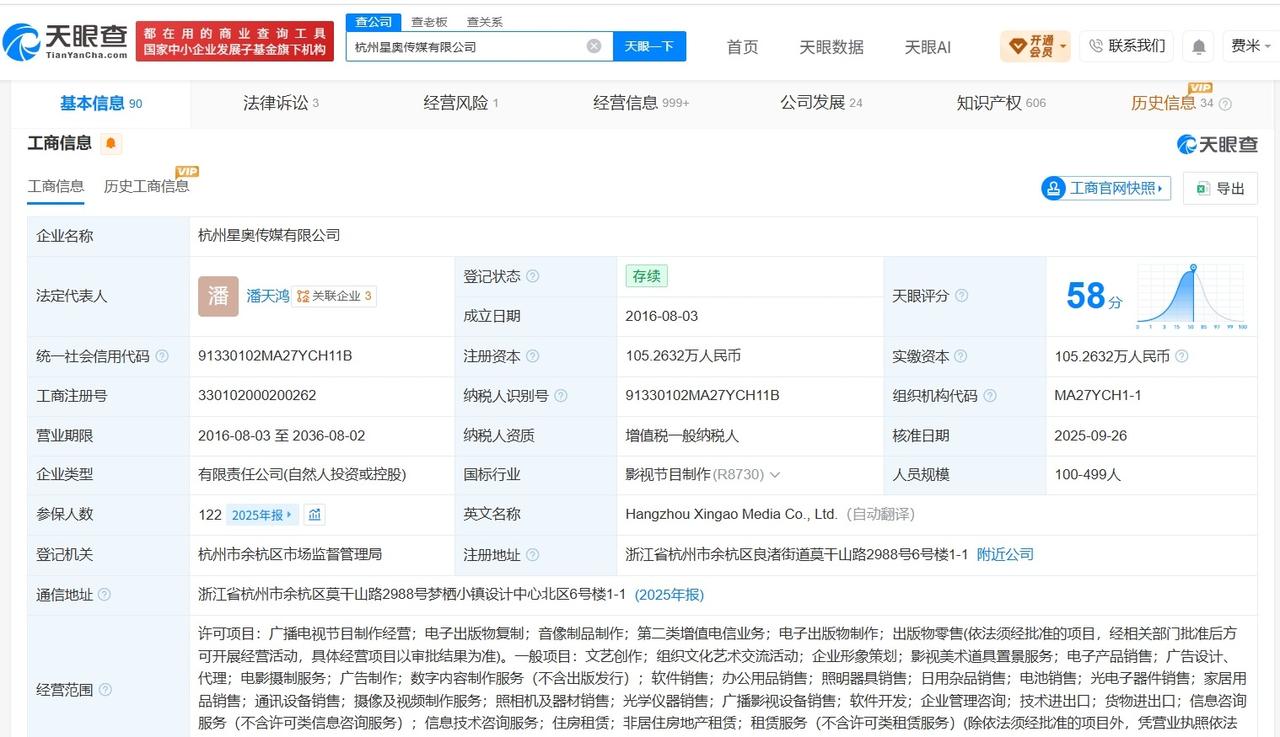Viewport: 1280px width, 737px height.
Task: Click the help icon next to 注册资本
Action: [533, 356]
